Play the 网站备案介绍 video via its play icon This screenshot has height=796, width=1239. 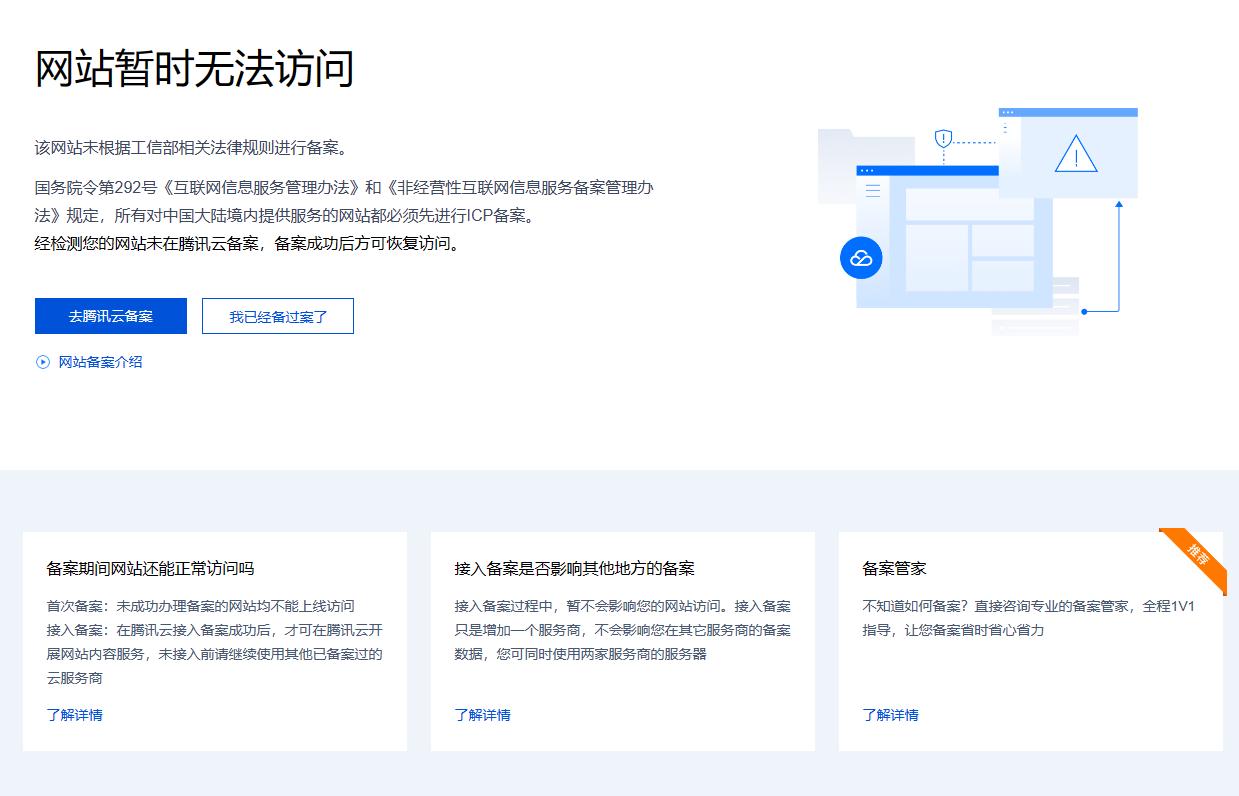tap(41, 361)
